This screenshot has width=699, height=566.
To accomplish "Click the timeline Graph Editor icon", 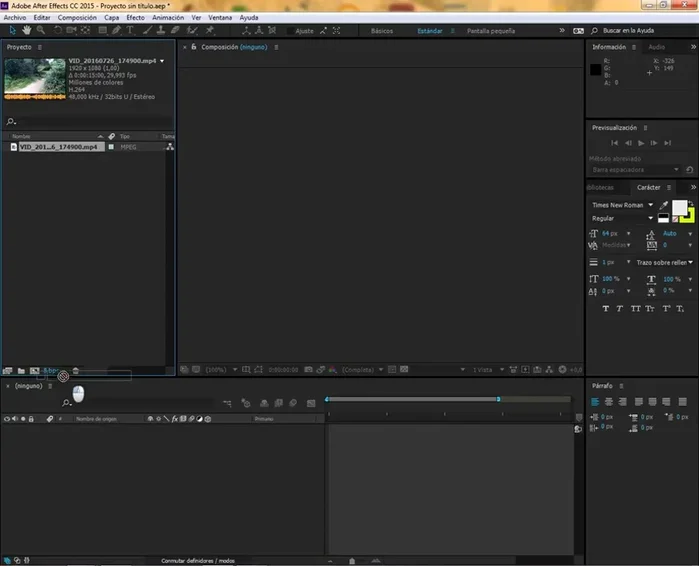I will (x=311, y=403).
